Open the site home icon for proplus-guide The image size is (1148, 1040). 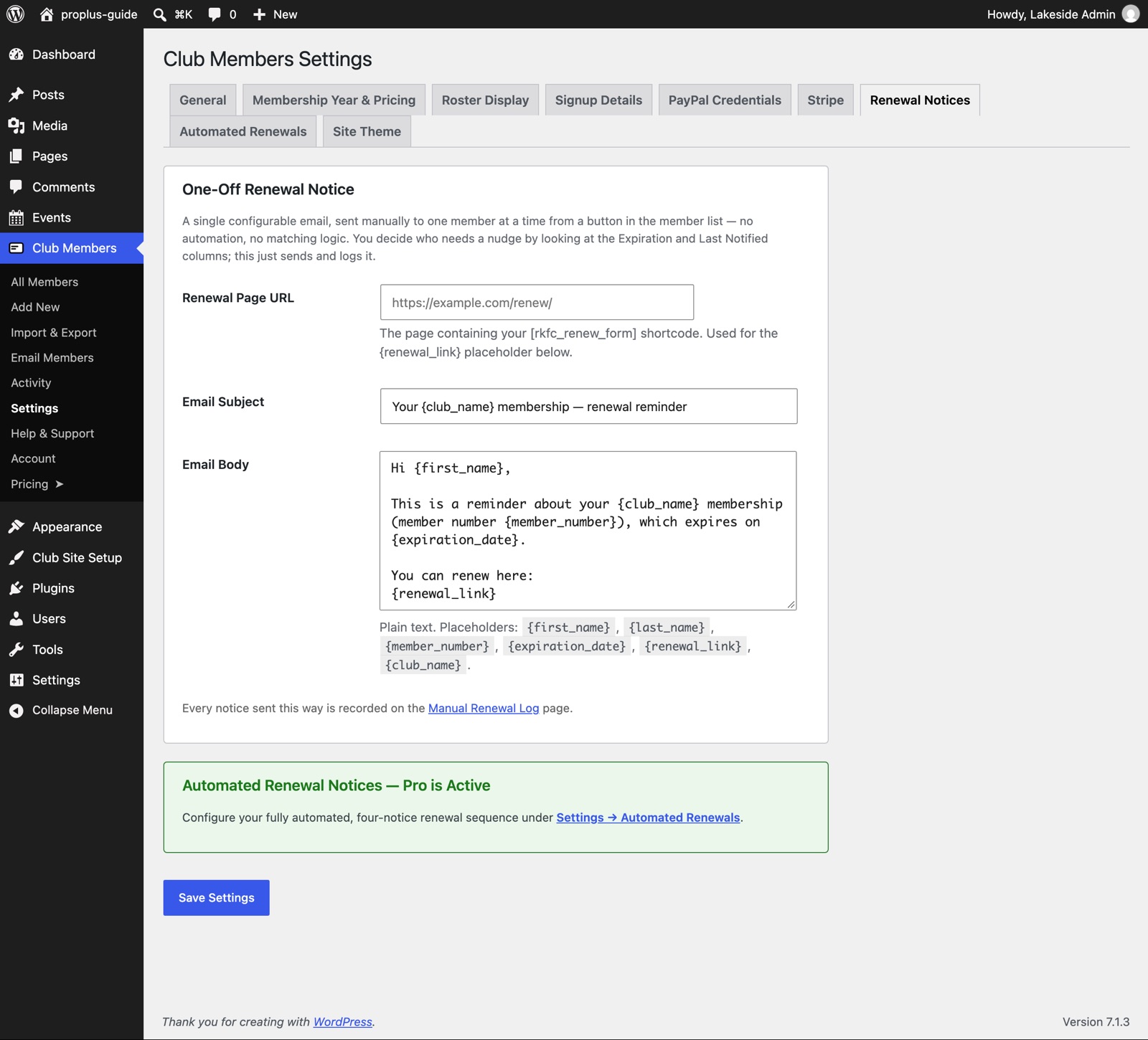click(47, 14)
